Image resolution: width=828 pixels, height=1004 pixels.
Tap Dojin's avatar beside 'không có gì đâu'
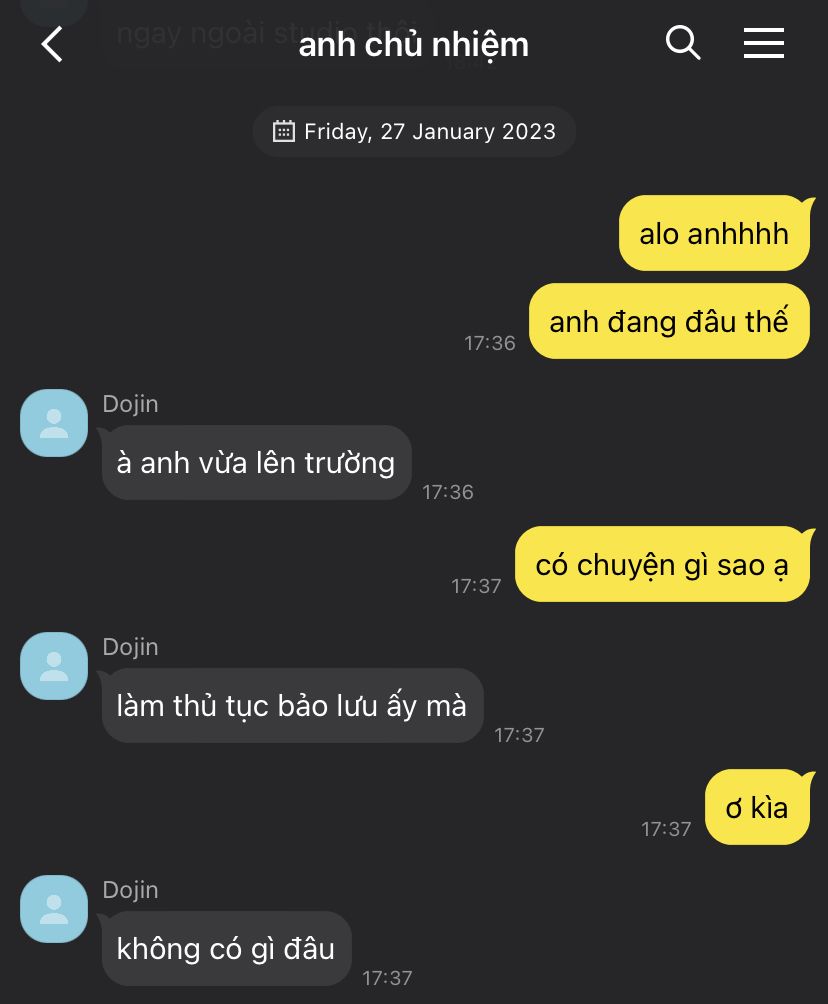pos(54,909)
